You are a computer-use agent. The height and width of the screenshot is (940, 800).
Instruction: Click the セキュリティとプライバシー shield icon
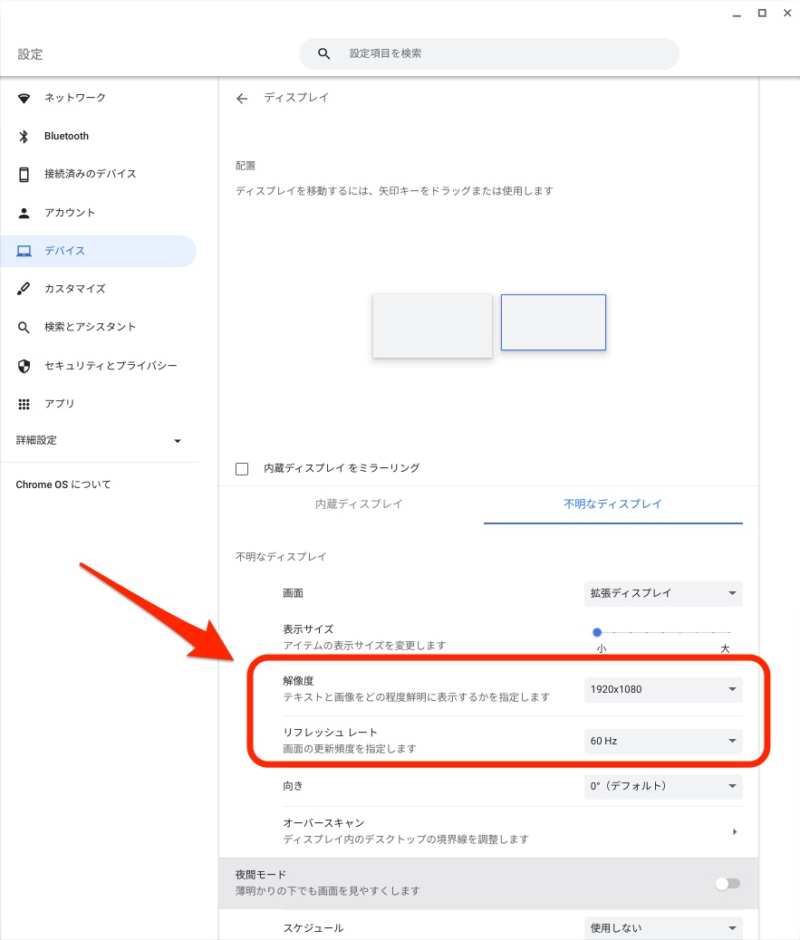tap(24, 366)
